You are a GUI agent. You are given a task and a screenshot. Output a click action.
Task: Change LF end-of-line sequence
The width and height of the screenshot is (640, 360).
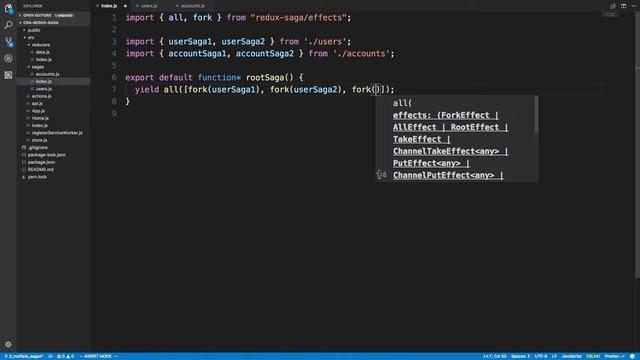tap(554, 356)
